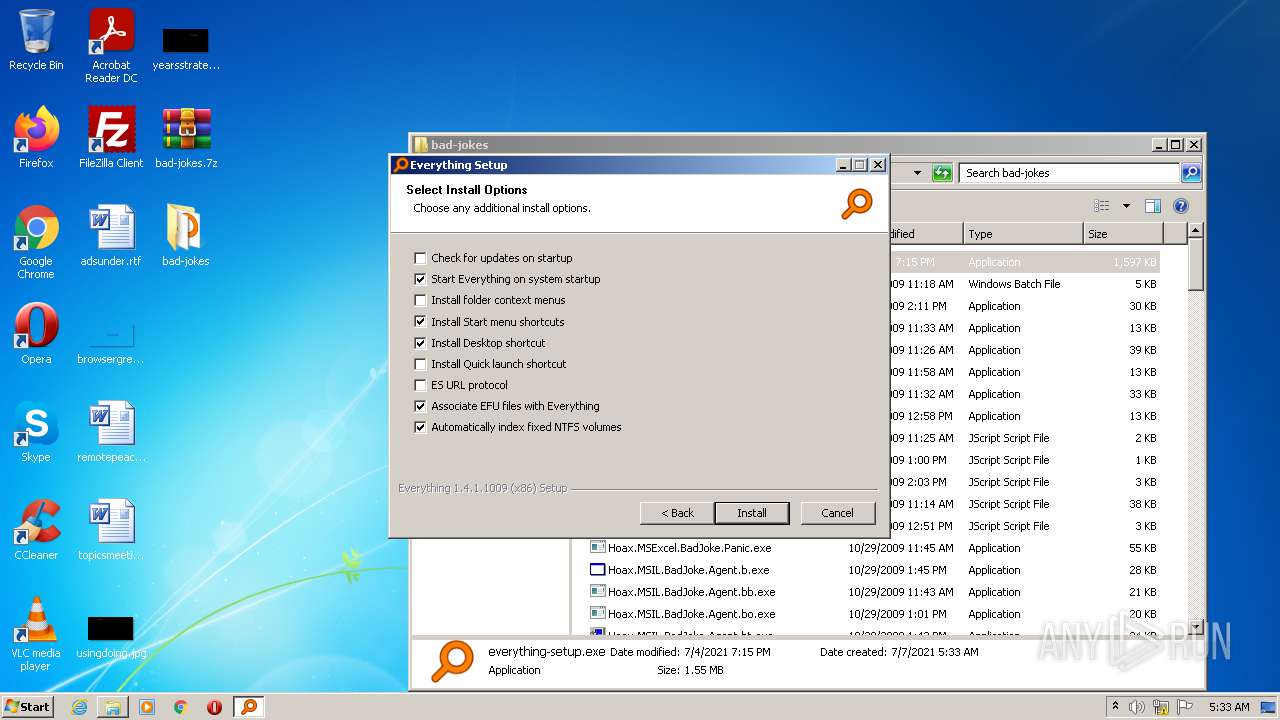Select FileZilla Client desktop shortcut
Image resolution: width=1280 pixels, height=720 pixels.
pyautogui.click(x=111, y=138)
